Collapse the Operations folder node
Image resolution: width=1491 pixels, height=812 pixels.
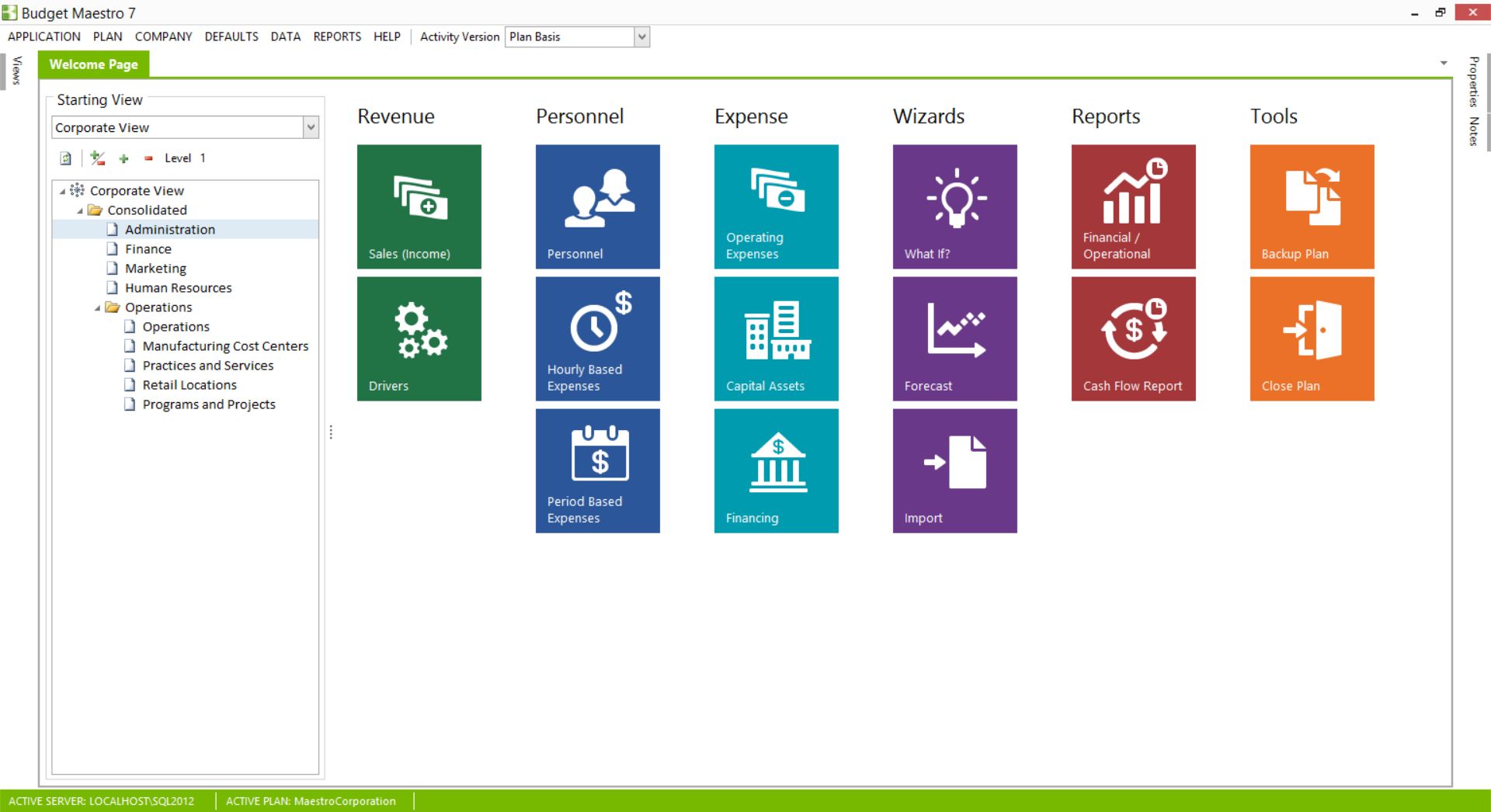(98, 308)
